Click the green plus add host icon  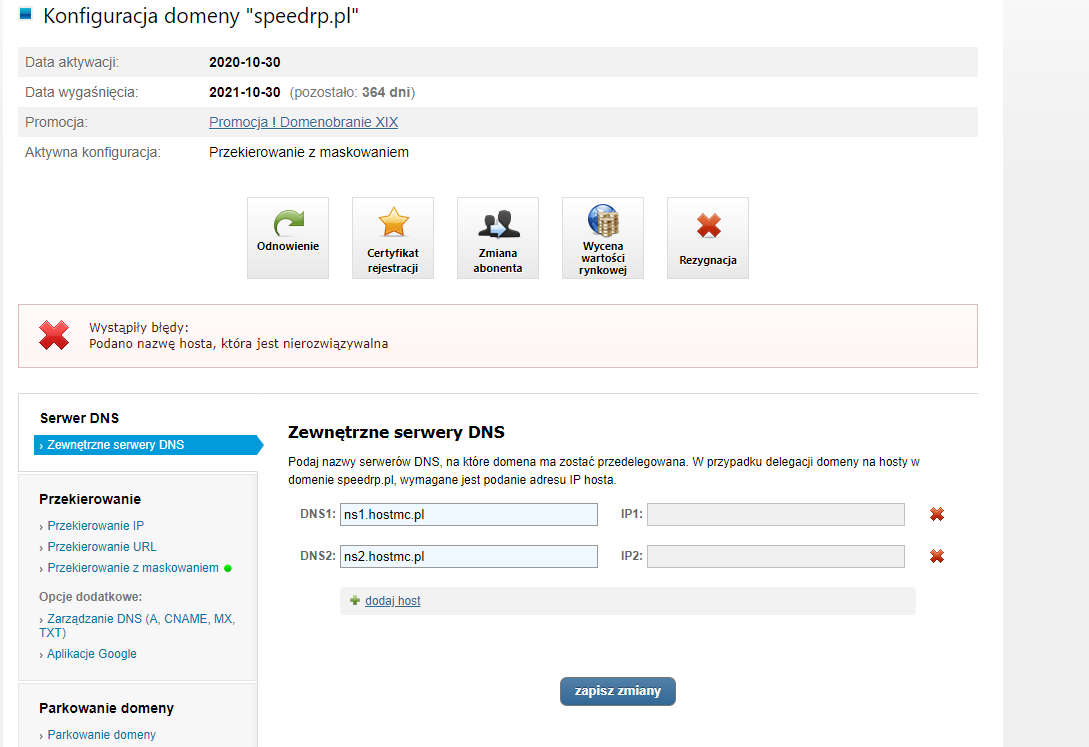pyautogui.click(x=355, y=601)
